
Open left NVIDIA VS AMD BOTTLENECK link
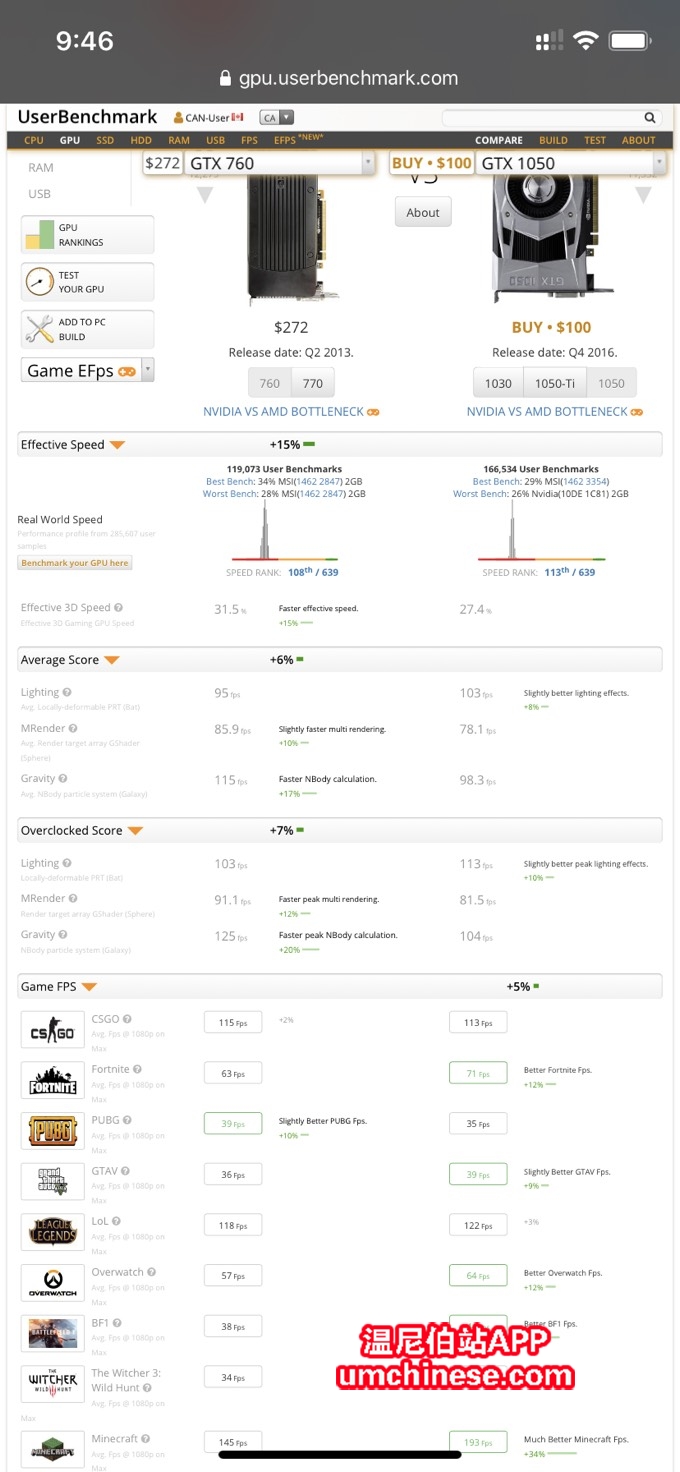click(291, 411)
